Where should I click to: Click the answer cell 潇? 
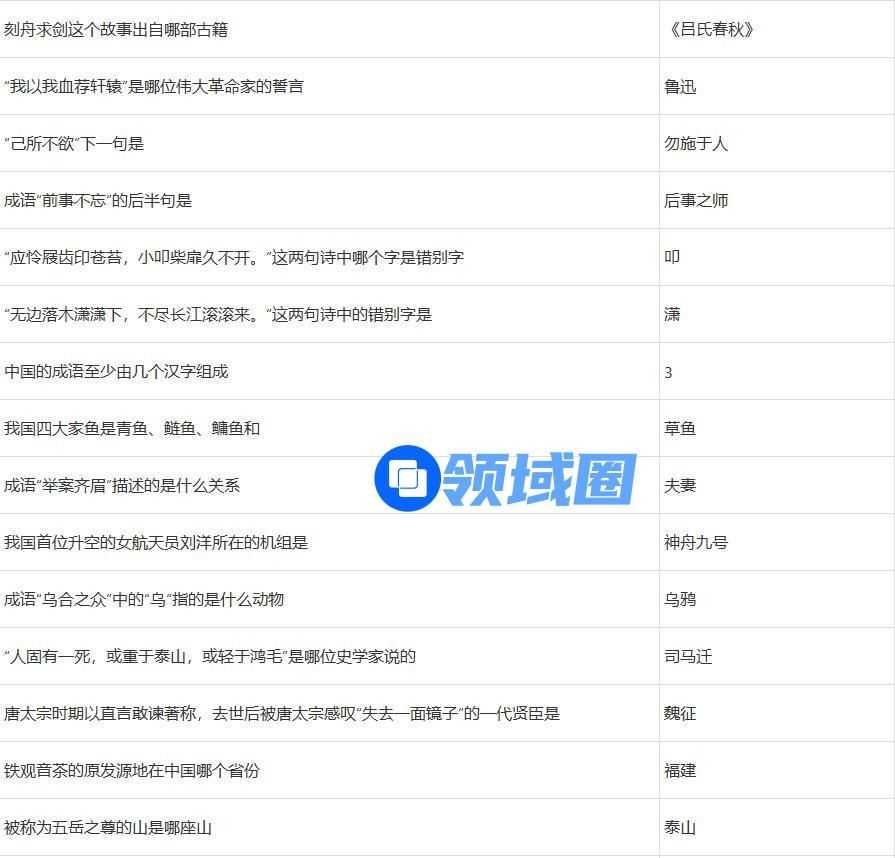(x=672, y=315)
